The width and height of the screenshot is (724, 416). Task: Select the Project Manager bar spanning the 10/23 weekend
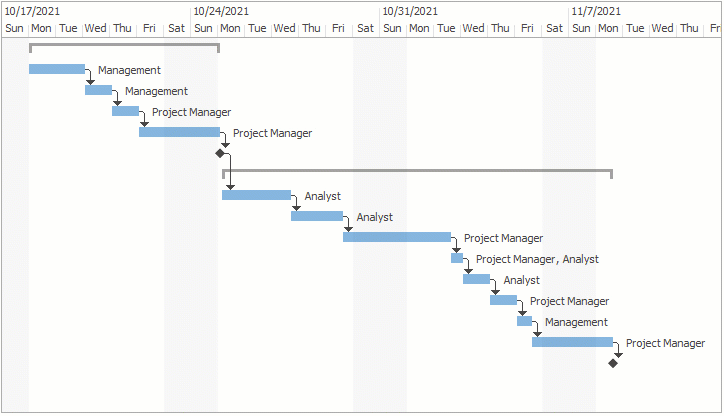[x=179, y=132]
